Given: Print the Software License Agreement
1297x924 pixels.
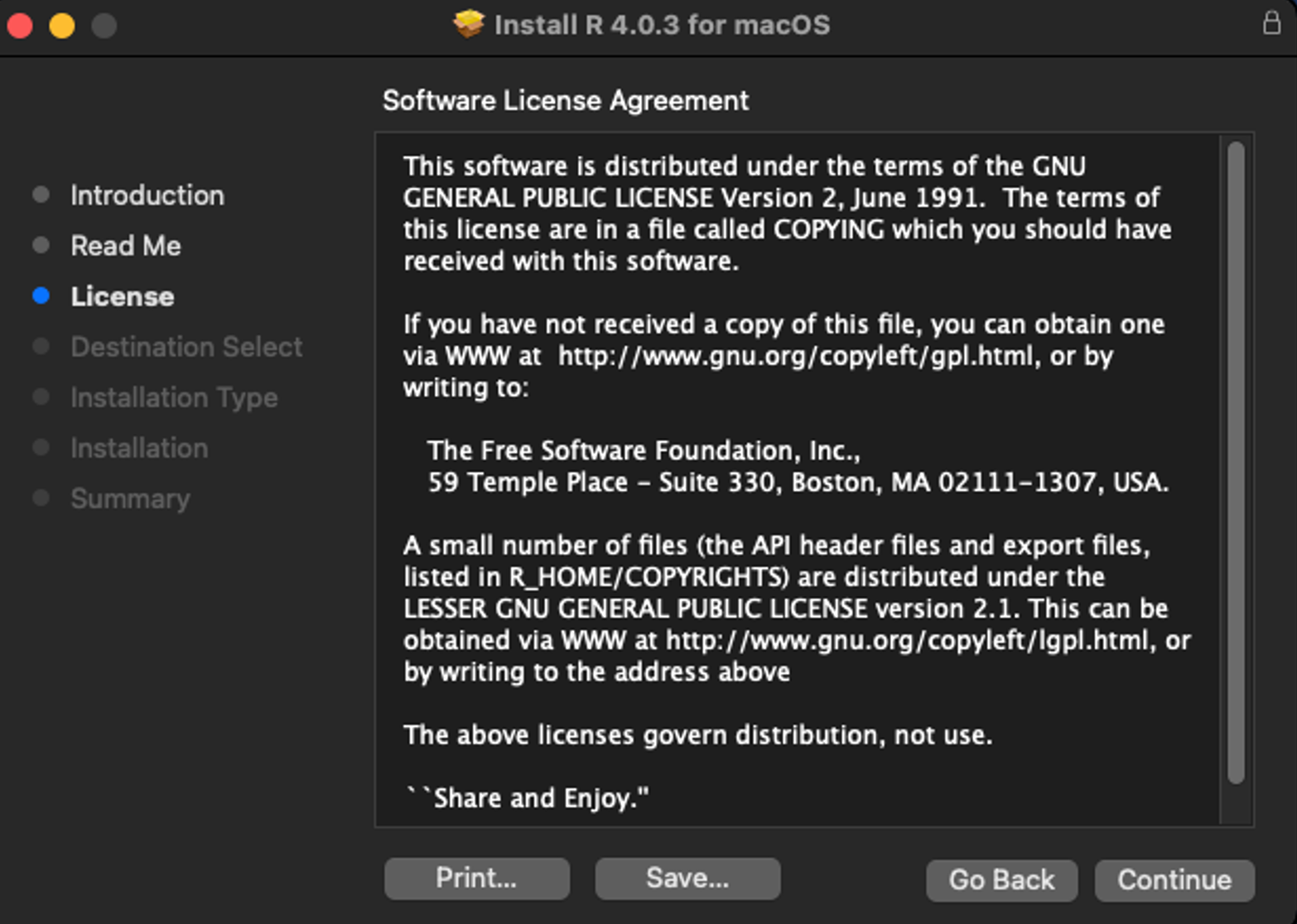Looking at the screenshot, I should tap(476, 878).
